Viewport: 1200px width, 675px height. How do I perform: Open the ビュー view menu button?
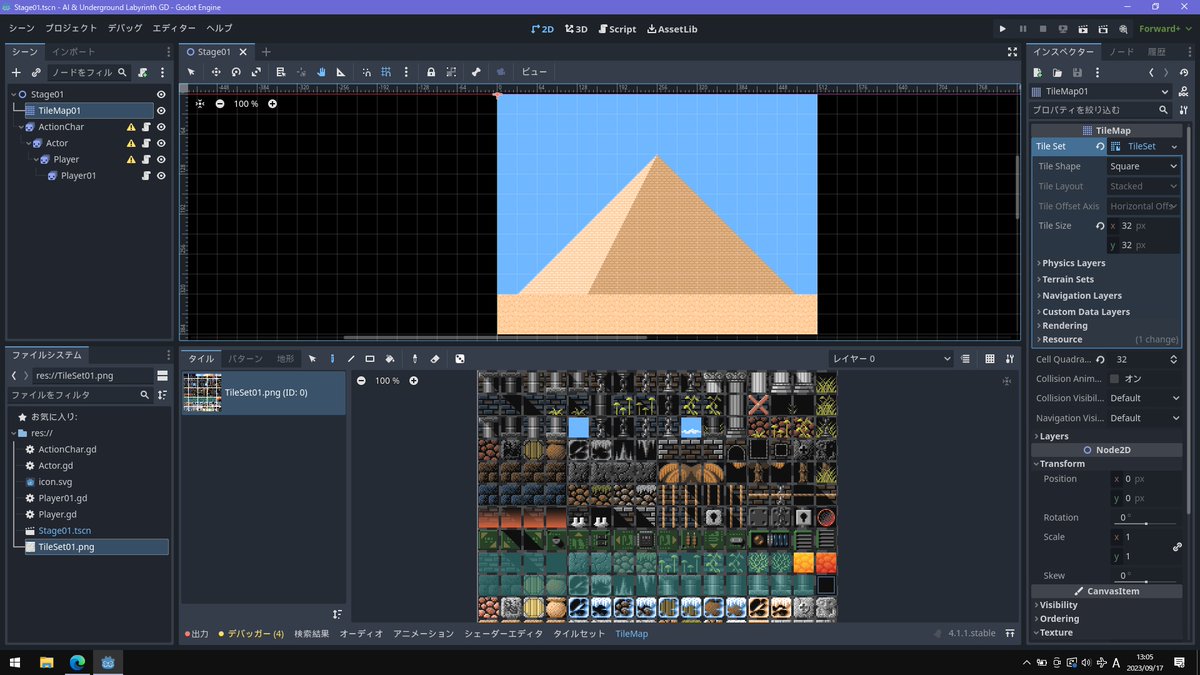tap(534, 72)
